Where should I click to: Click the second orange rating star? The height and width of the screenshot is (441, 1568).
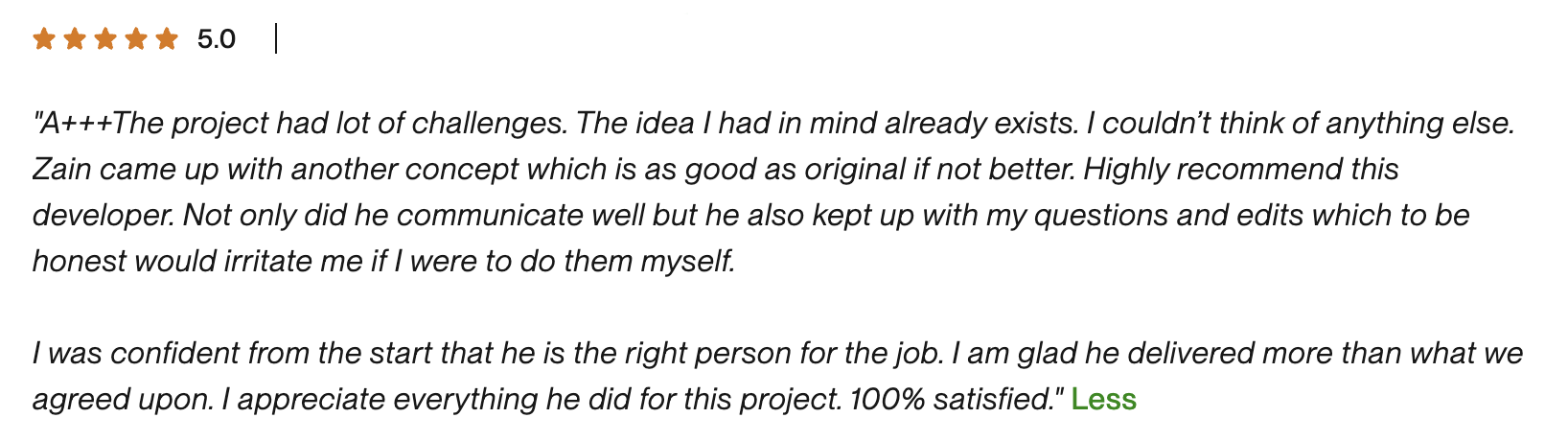click(75, 39)
